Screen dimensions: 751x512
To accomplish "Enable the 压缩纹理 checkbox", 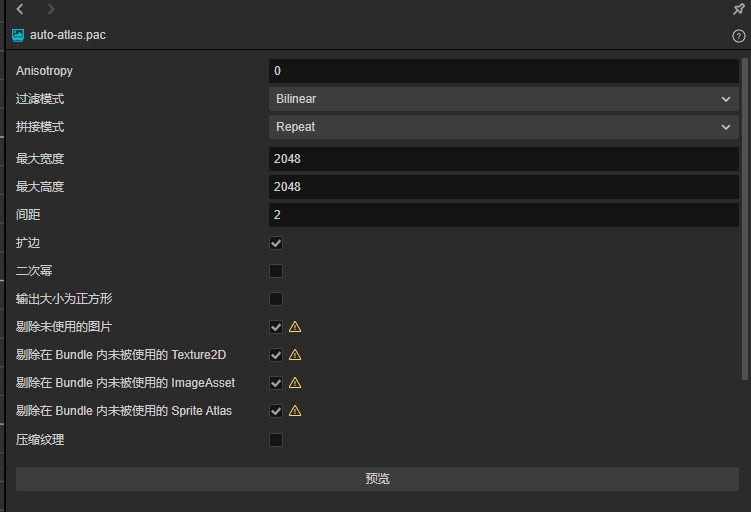I will click(276, 440).
